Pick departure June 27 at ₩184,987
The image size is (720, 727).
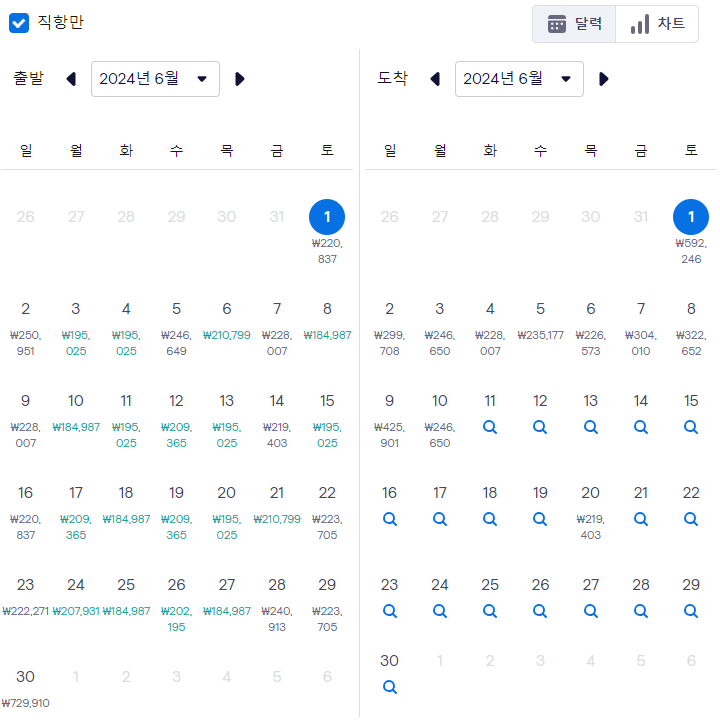(x=227, y=597)
